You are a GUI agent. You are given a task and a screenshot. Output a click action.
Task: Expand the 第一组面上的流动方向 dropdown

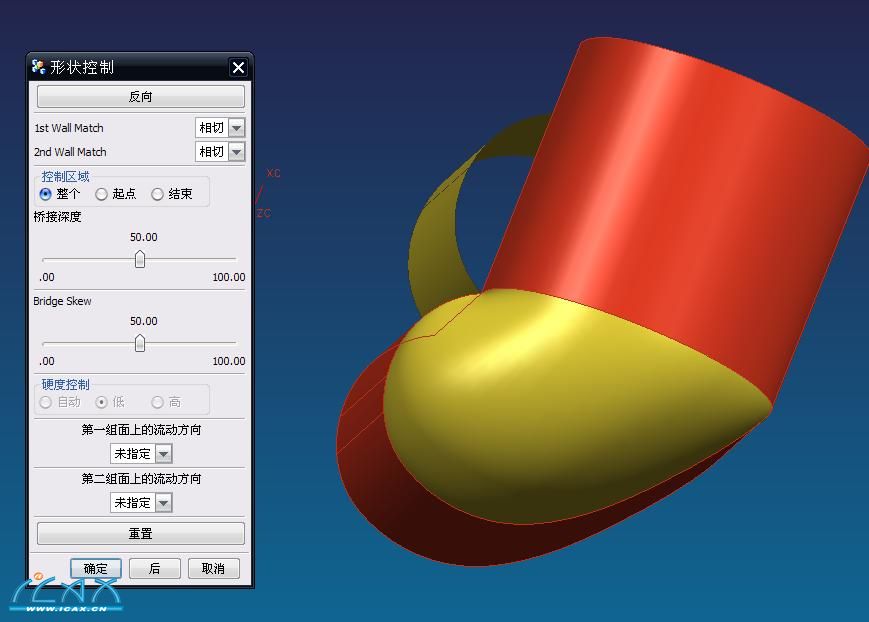coord(163,454)
